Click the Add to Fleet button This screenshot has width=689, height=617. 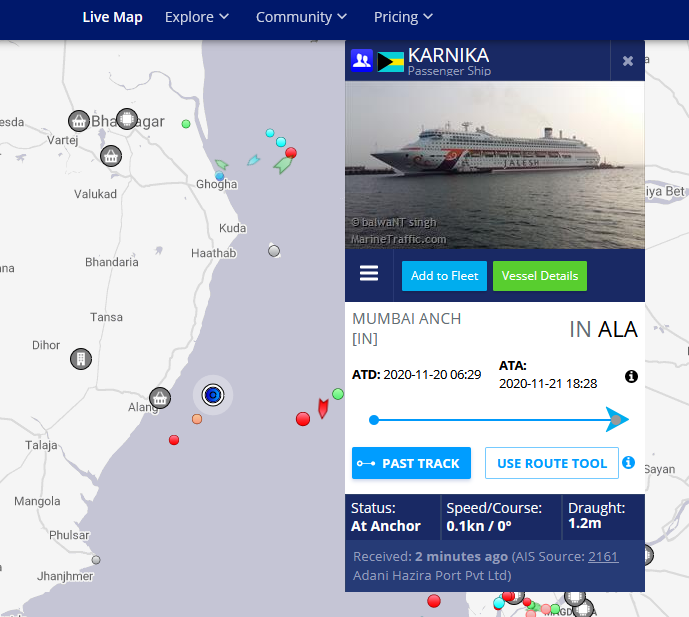444,276
